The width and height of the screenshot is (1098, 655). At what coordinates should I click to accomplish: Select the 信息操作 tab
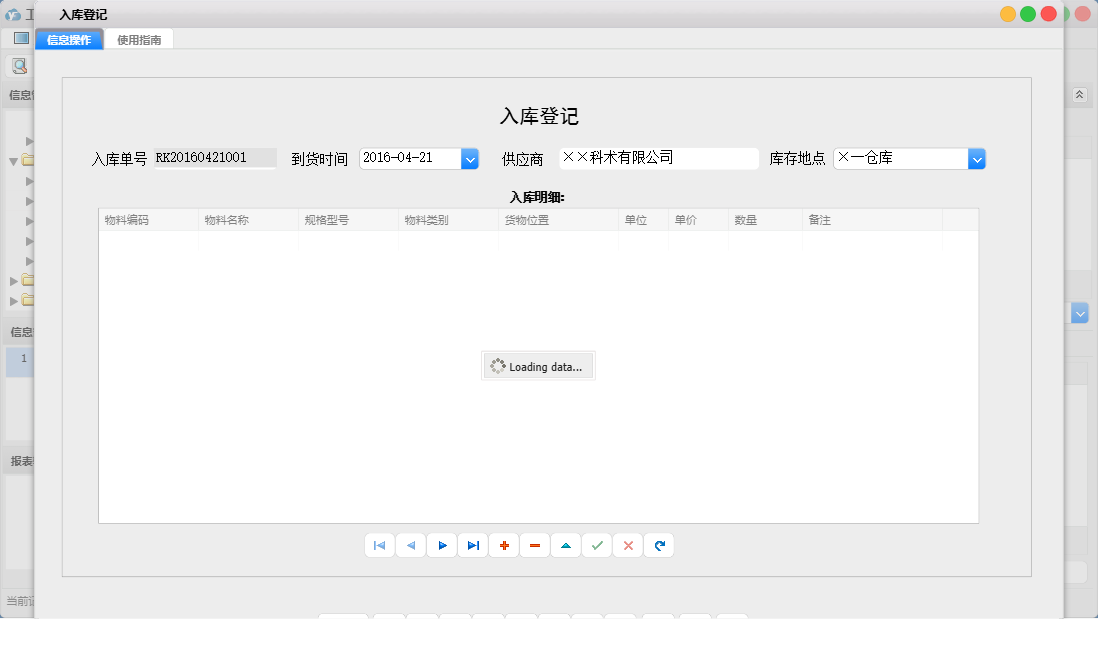click(68, 38)
